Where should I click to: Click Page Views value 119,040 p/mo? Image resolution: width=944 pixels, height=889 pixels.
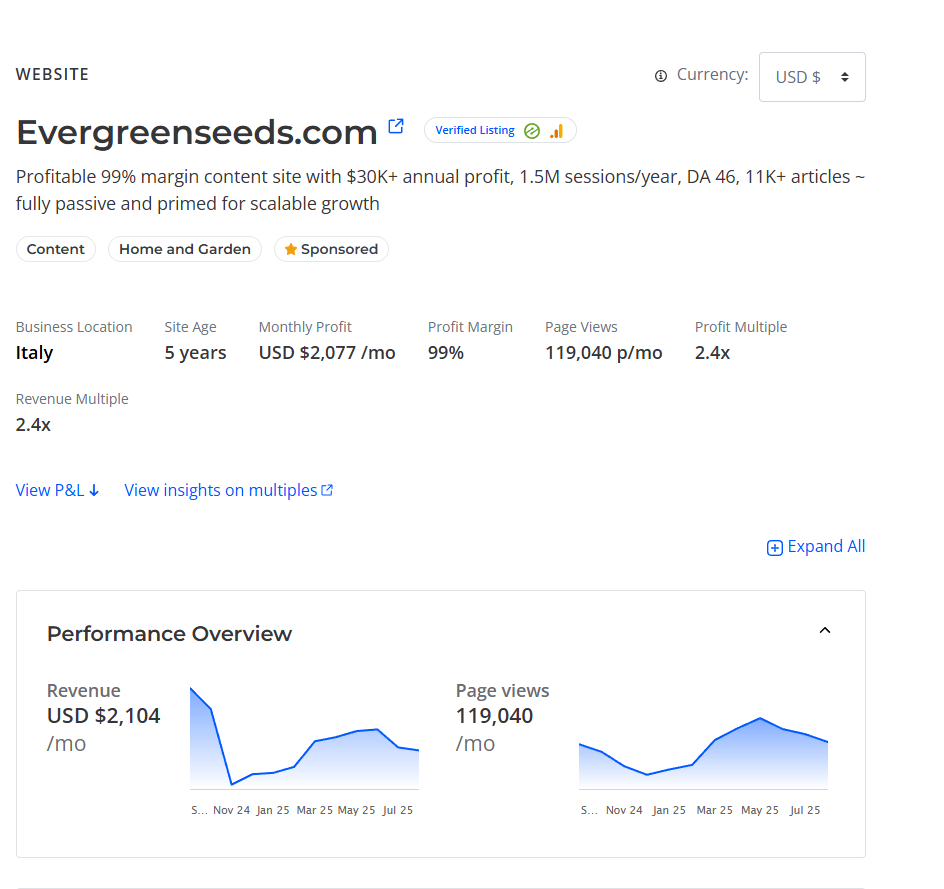603,353
